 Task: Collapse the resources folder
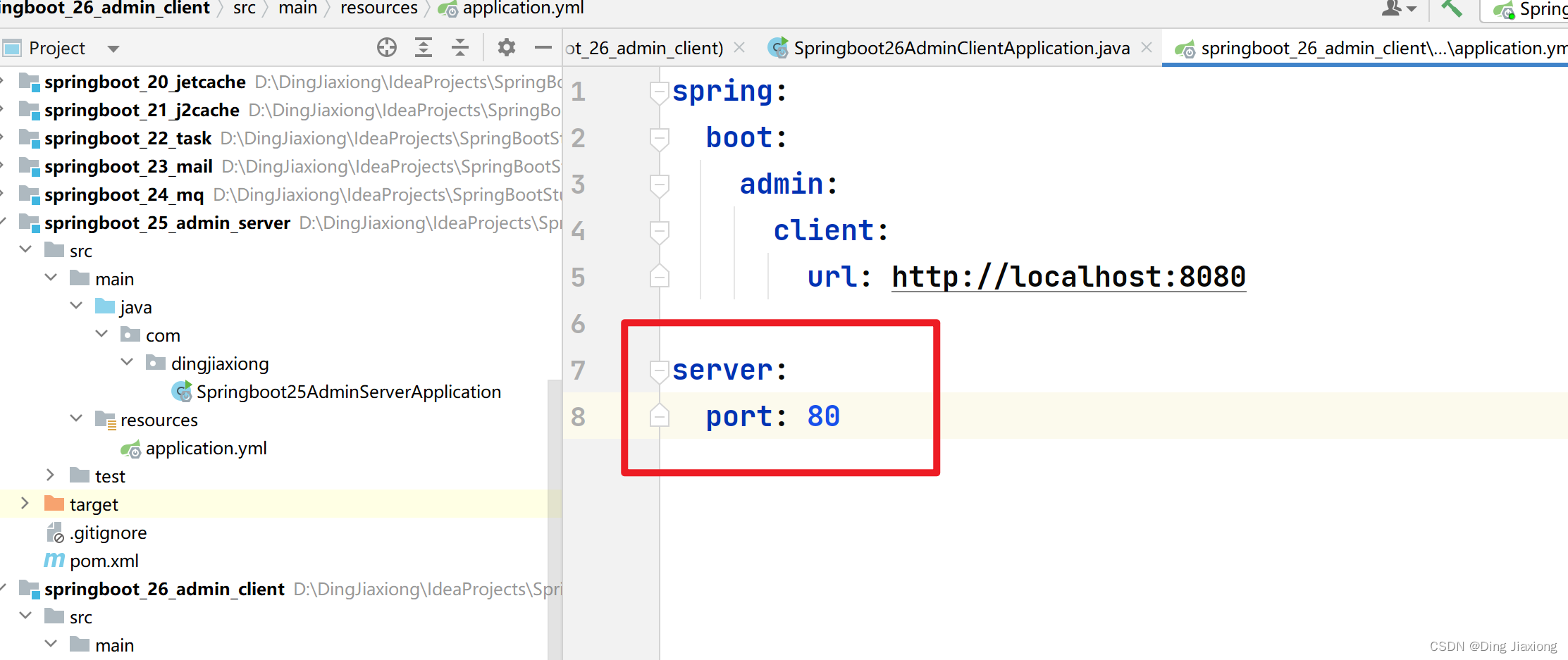point(76,418)
